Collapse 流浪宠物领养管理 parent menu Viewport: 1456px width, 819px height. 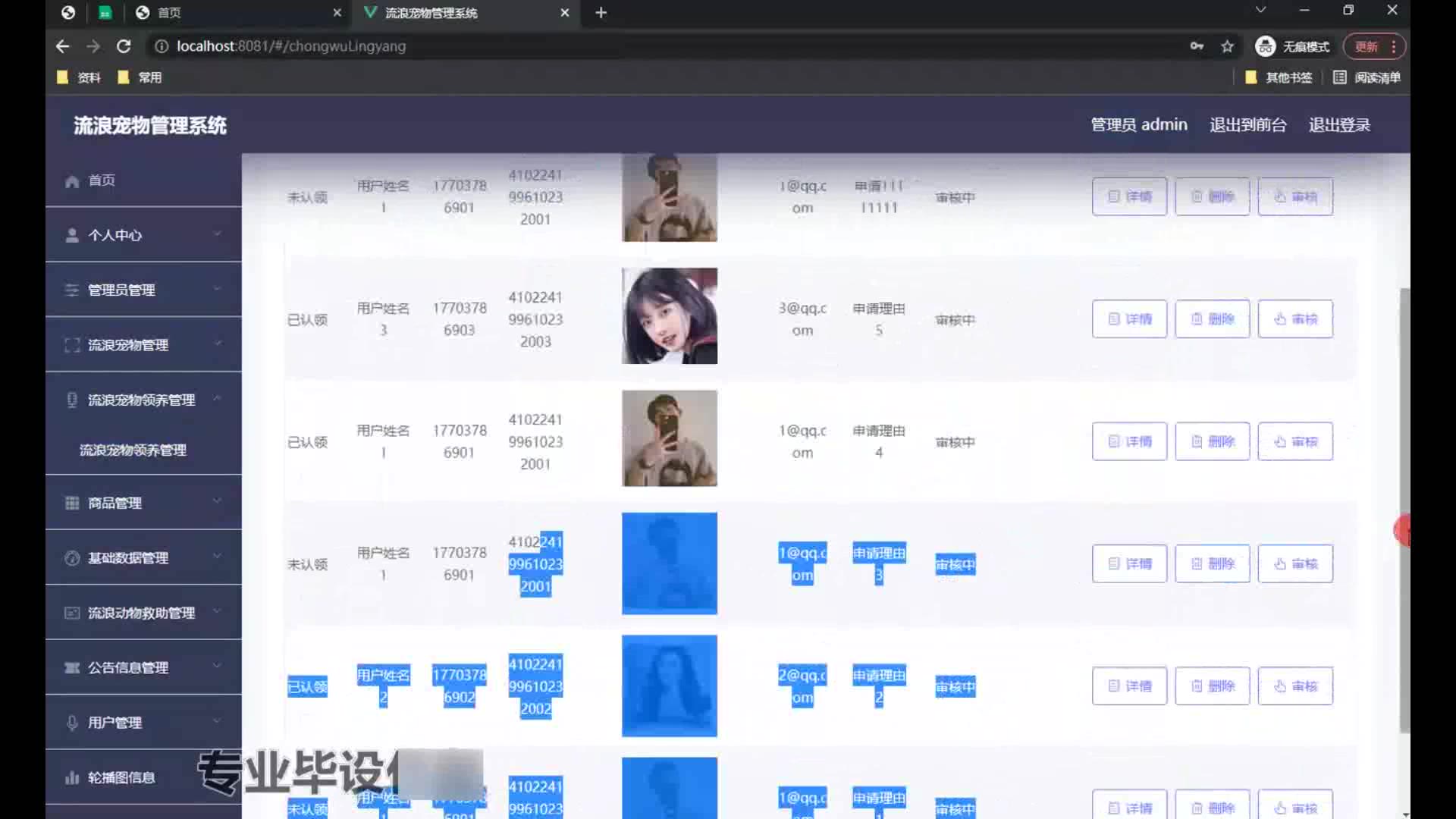(143, 400)
